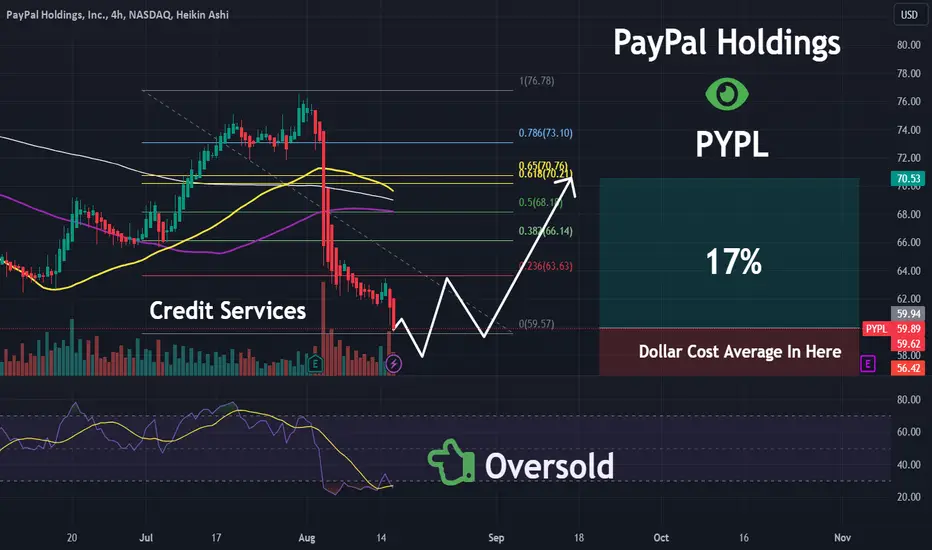Select the 0.236(63.63) Fibonacci level label

[546, 266]
